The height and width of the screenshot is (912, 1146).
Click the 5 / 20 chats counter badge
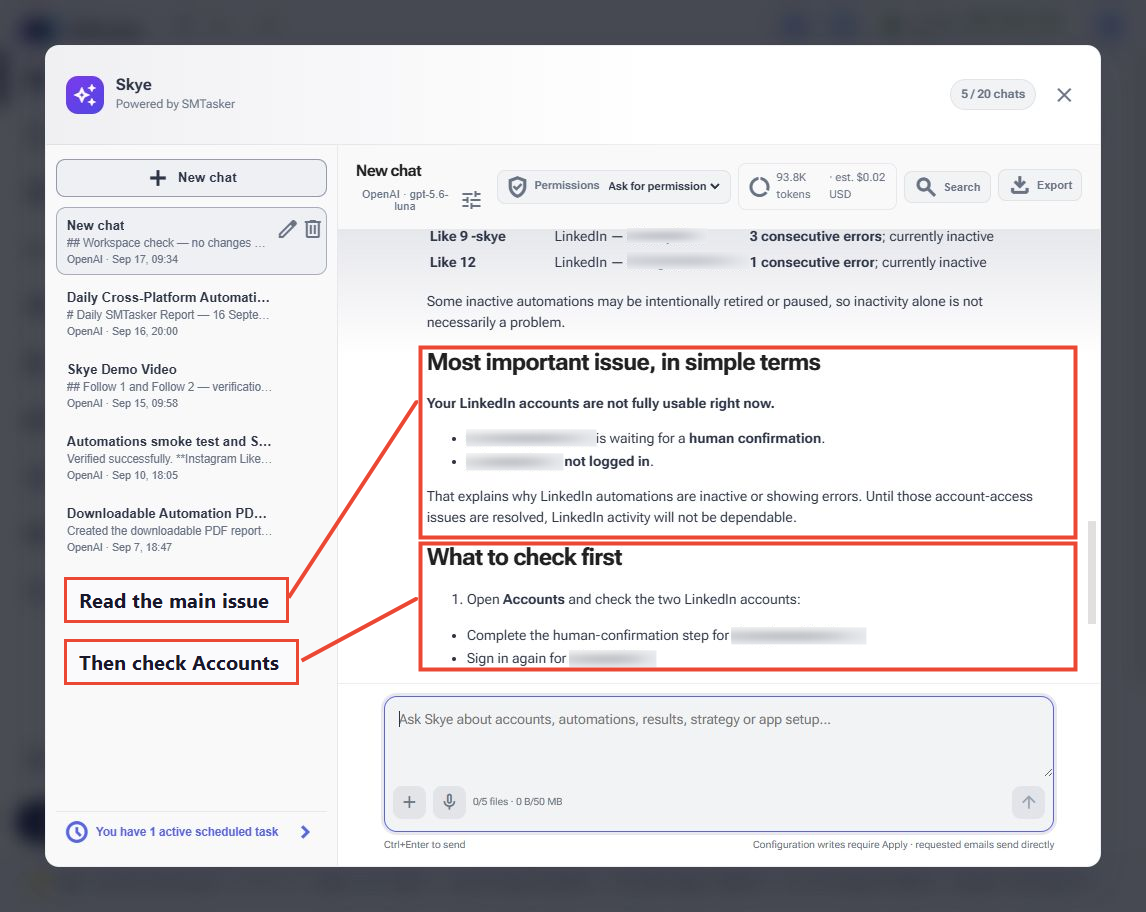pyautogui.click(x=993, y=94)
